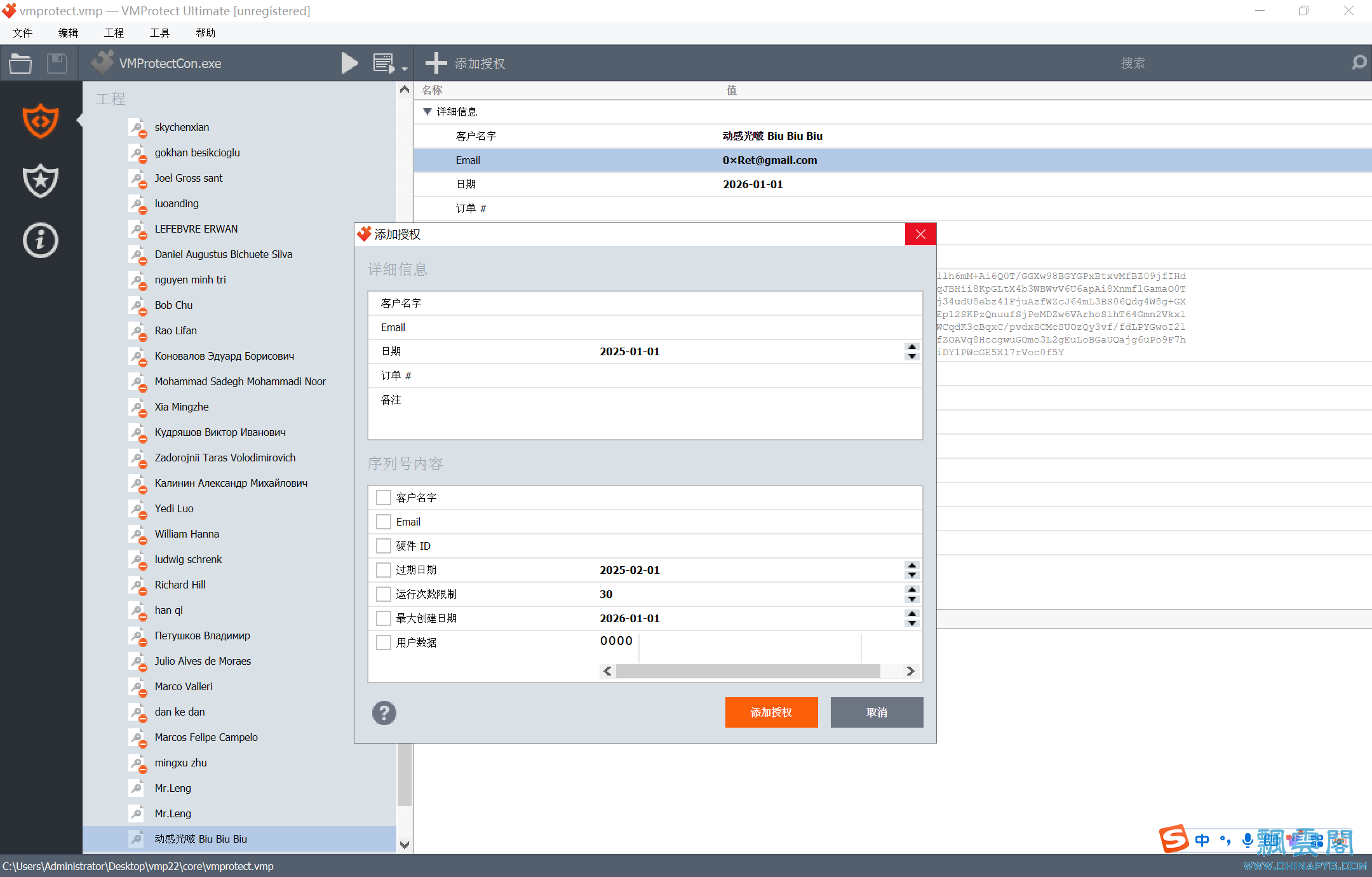Increase 过期日期 with up arrow
The height and width of the screenshot is (877, 1372).
coord(912,566)
